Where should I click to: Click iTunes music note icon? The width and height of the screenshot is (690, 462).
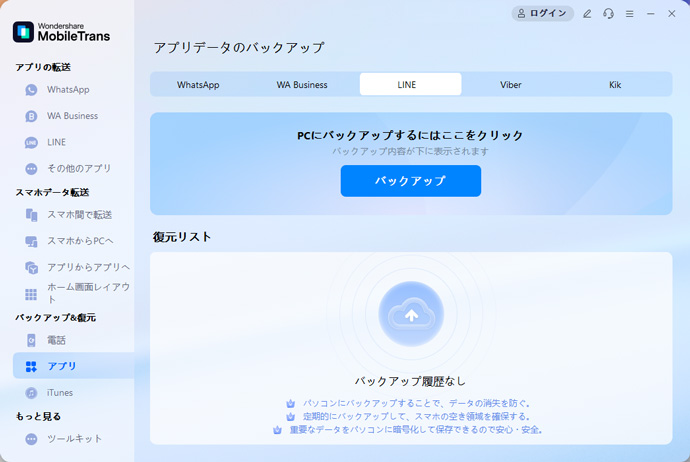pos(31,392)
